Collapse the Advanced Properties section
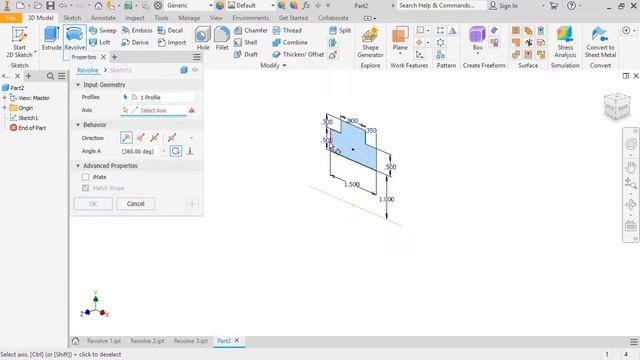The height and width of the screenshot is (360, 640). pyautogui.click(x=78, y=166)
